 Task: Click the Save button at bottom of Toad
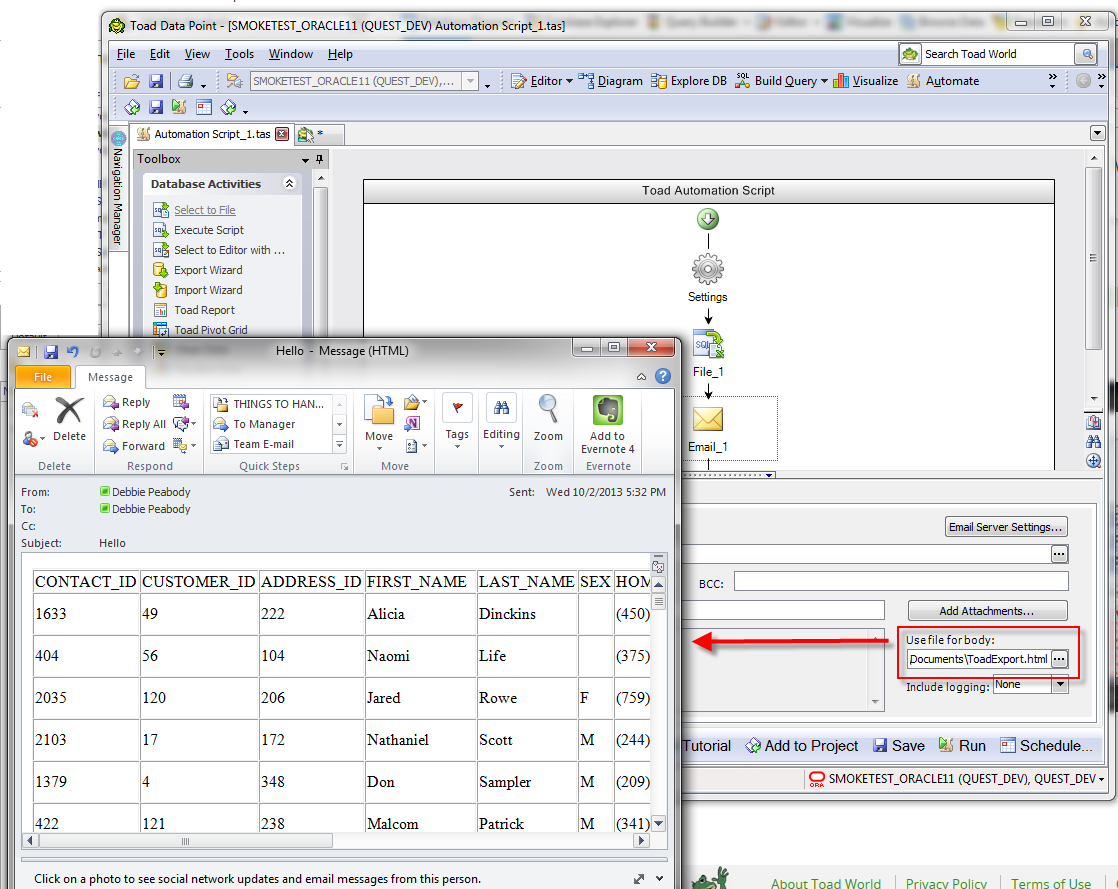point(898,746)
